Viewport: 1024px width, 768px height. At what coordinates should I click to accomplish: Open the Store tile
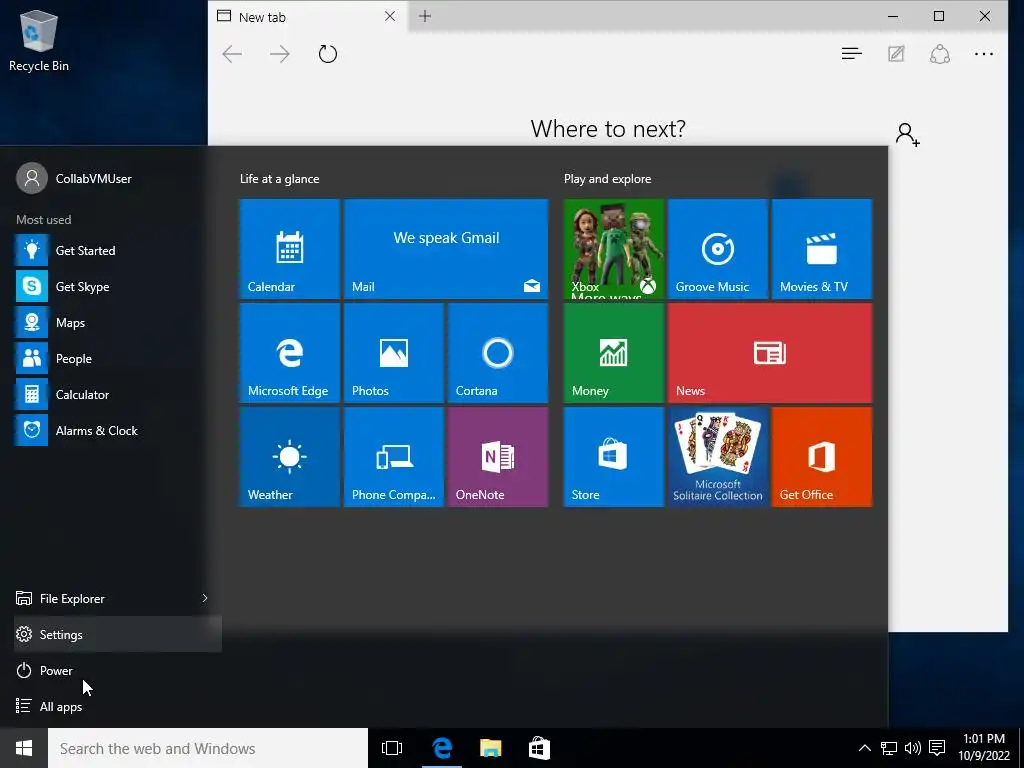point(614,456)
